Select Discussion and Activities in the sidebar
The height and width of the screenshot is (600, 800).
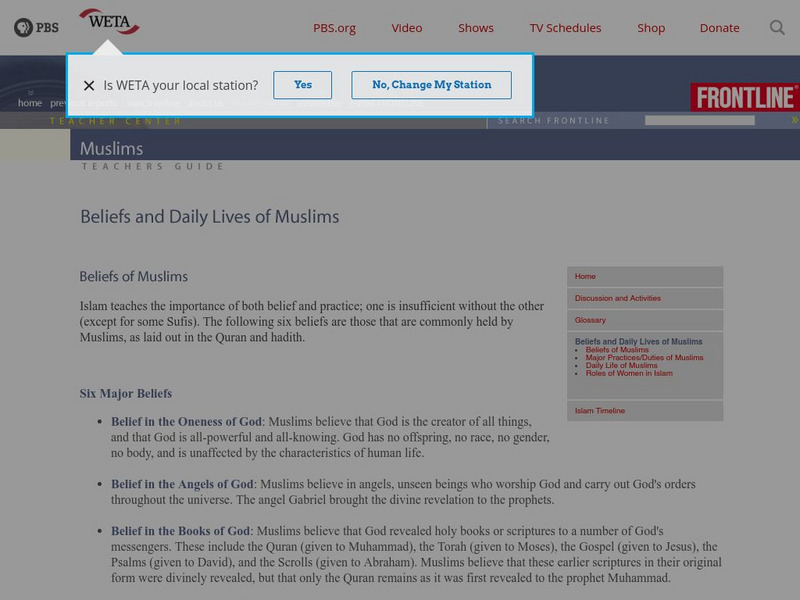point(619,298)
